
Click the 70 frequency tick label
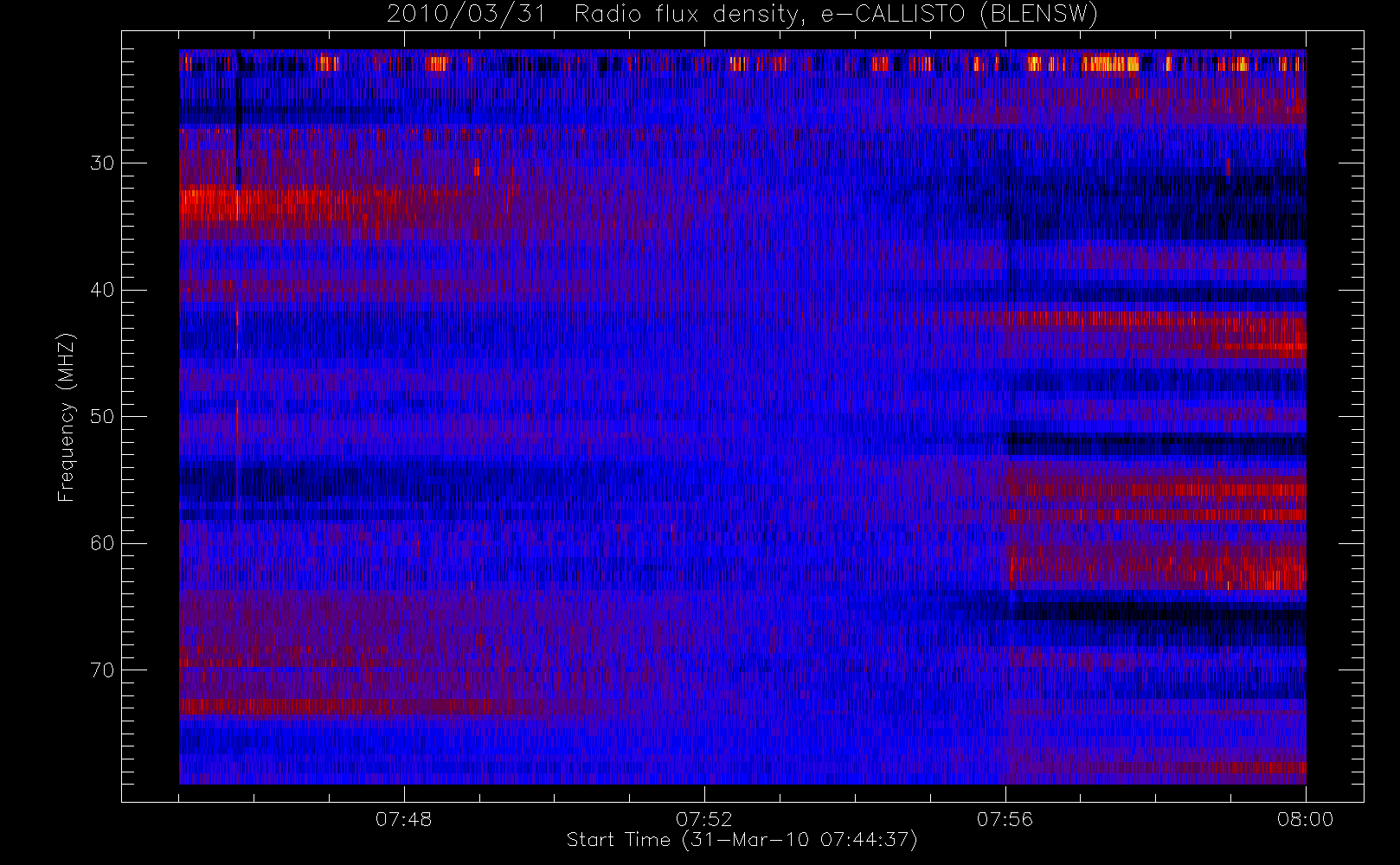(102, 670)
